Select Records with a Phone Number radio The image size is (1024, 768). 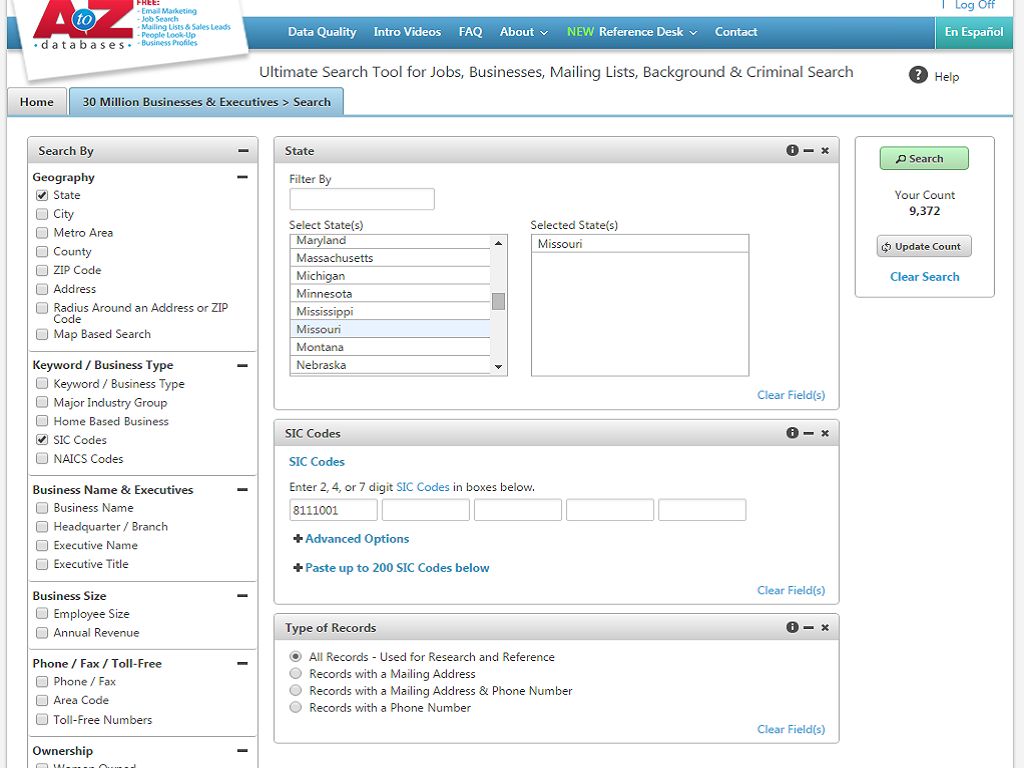click(296, 707)
